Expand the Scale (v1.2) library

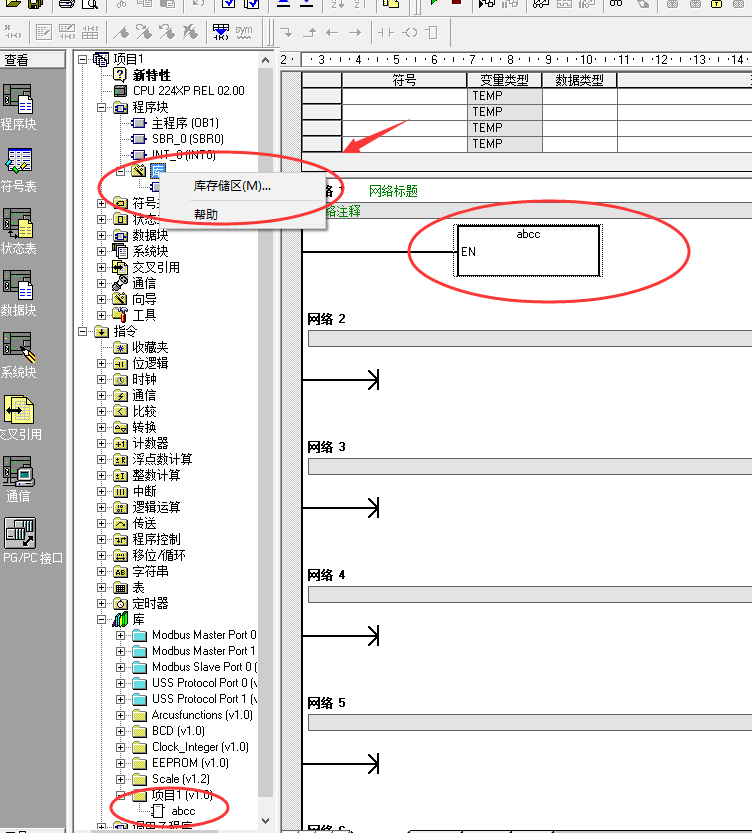tap(121, 779)
